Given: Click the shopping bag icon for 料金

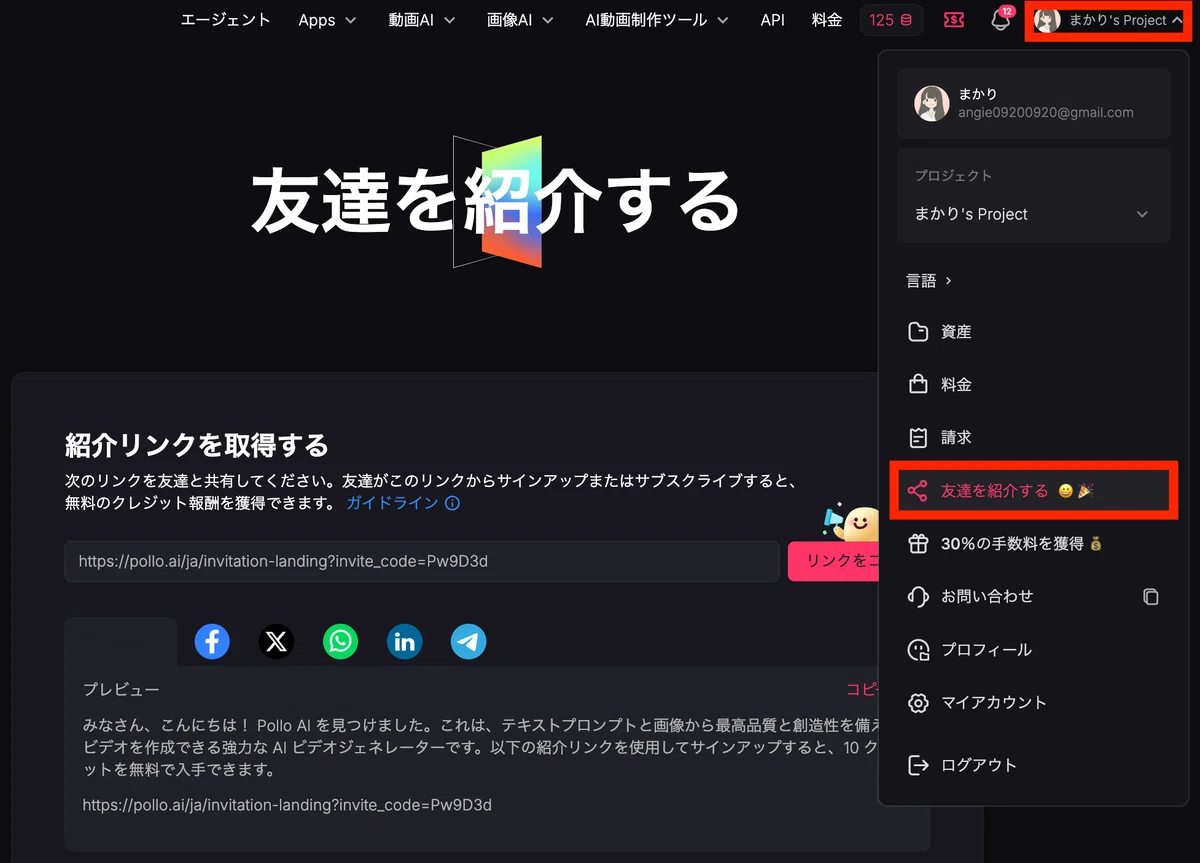Looking at the screenshot, I should pos(918,385).
